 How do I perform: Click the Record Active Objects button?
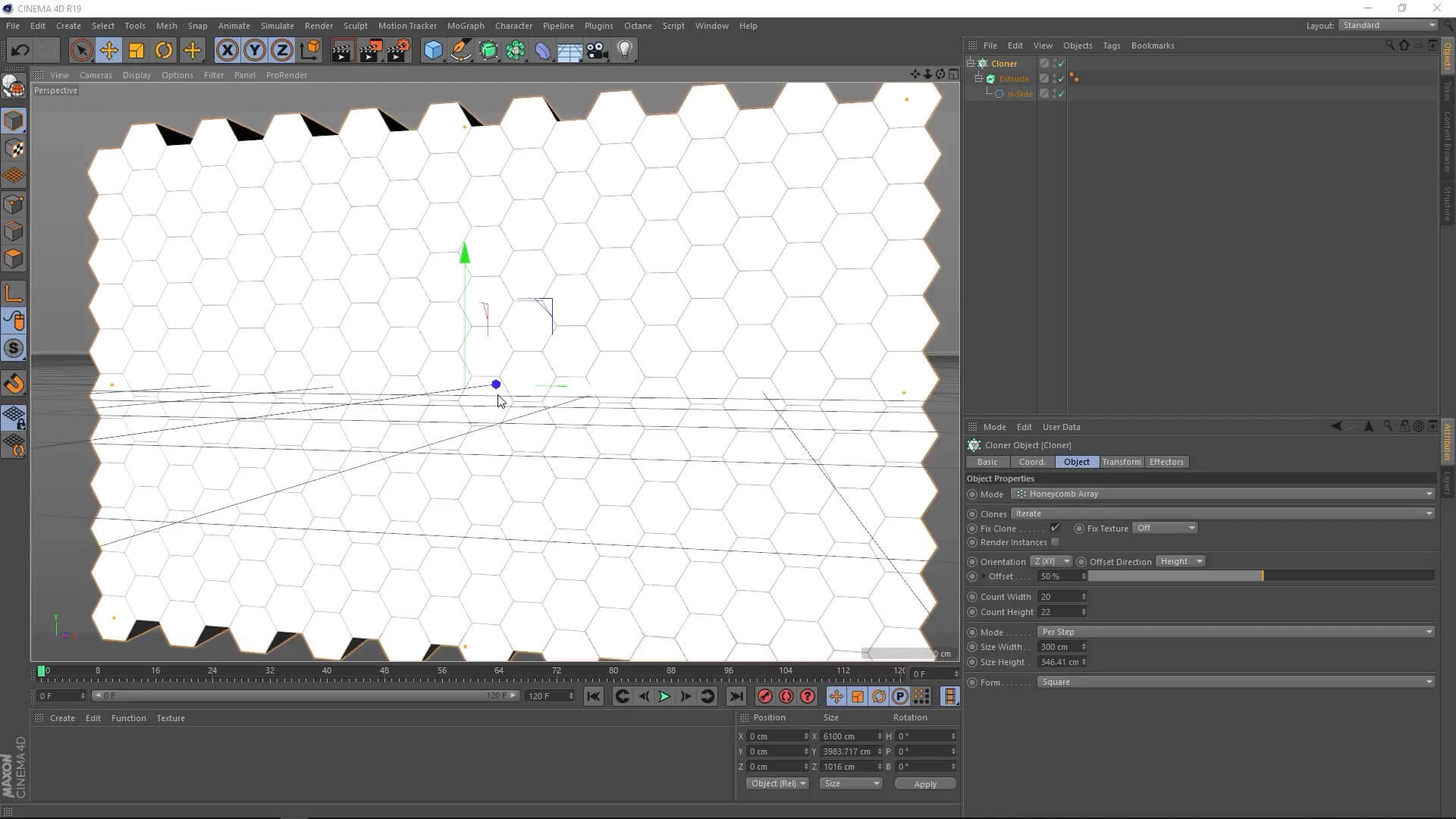coord(764,696)
